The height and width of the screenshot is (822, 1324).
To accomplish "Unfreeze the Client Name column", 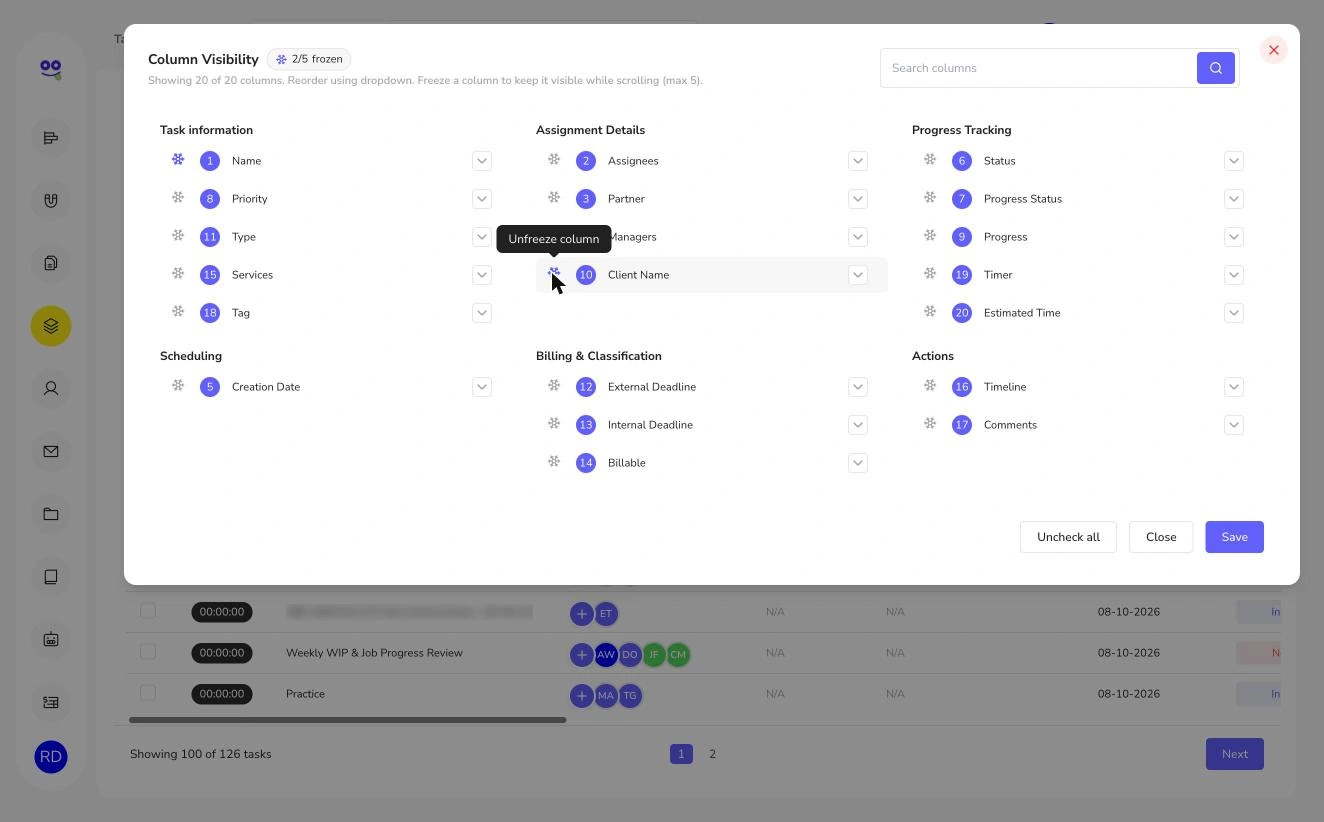I will coord(554,273).
